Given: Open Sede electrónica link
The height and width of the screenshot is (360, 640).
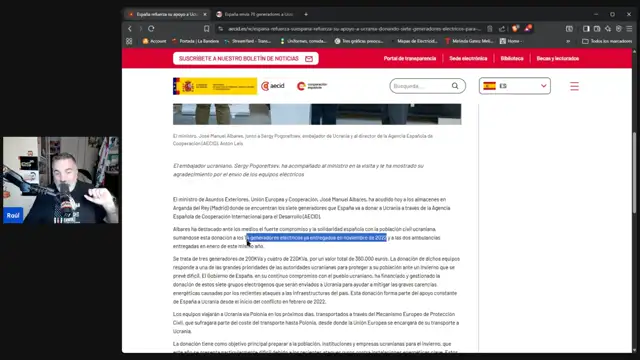Looking at the screenshot, I should 468,58.
